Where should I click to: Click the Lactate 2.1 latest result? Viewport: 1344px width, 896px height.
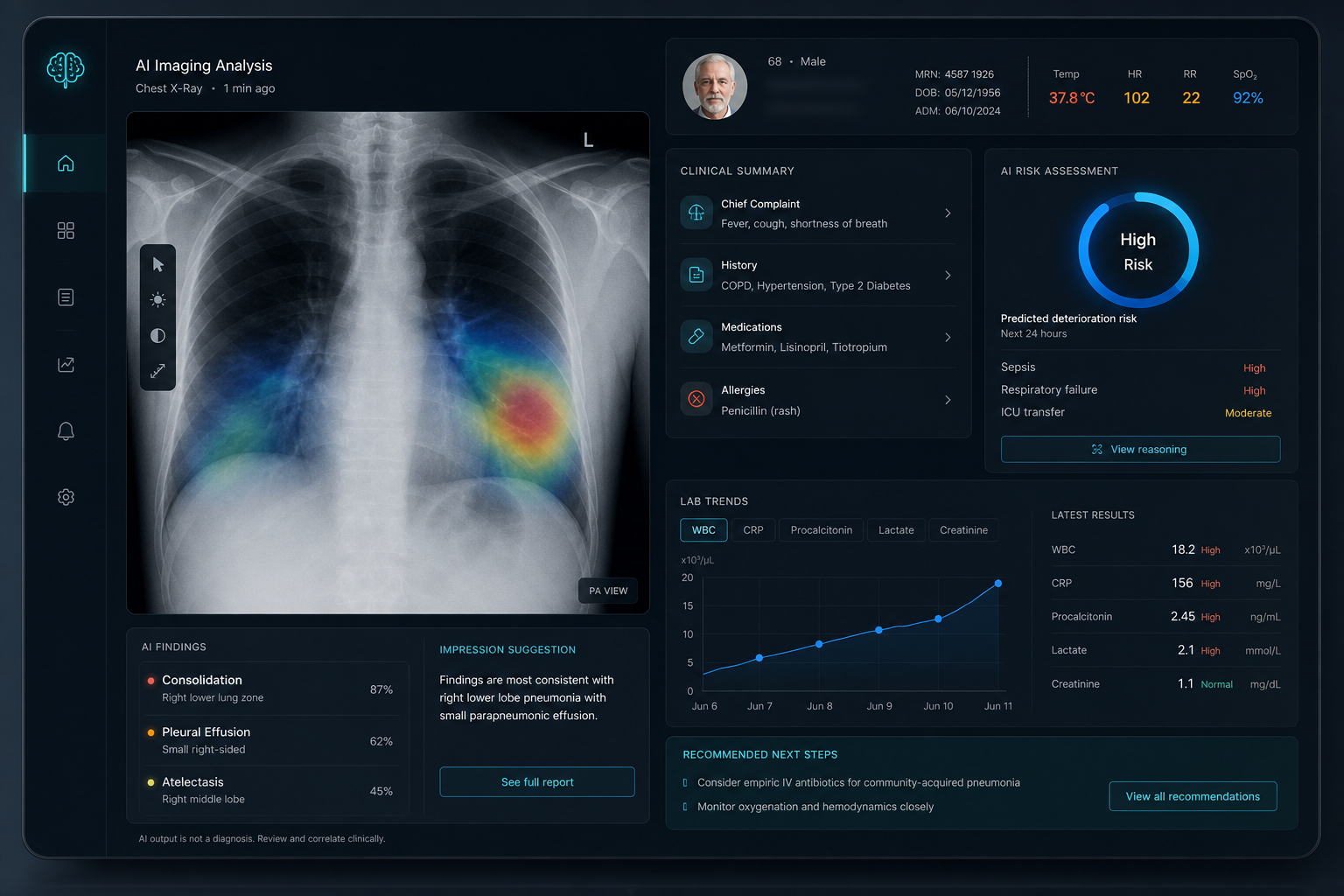click(1165, 650)
